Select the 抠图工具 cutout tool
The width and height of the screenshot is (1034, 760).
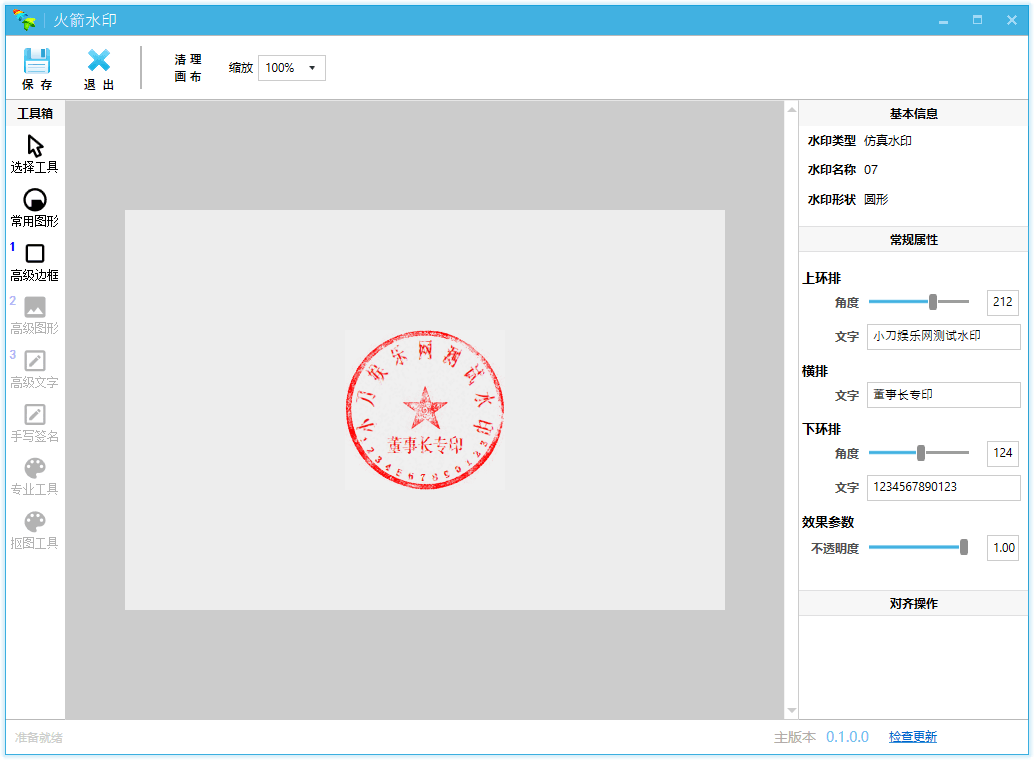pyautogui.click(x=35, y=522)
